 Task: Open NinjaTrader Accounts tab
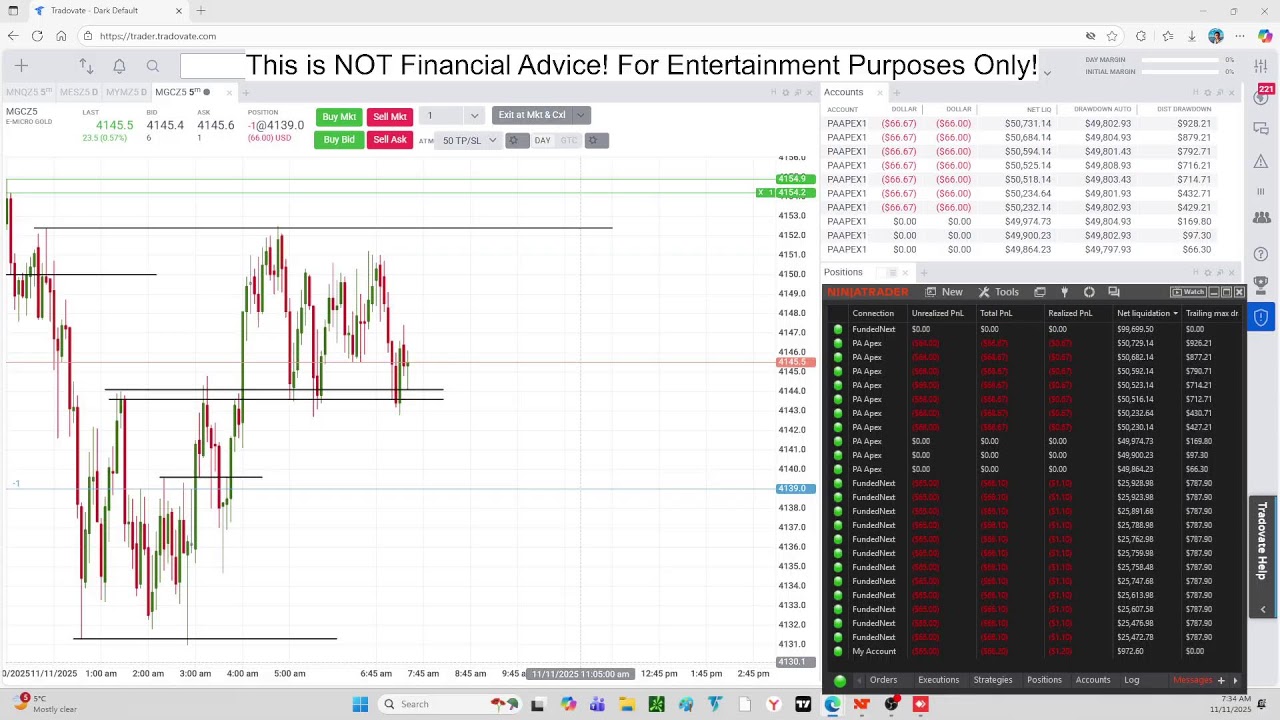(1093, 680)
